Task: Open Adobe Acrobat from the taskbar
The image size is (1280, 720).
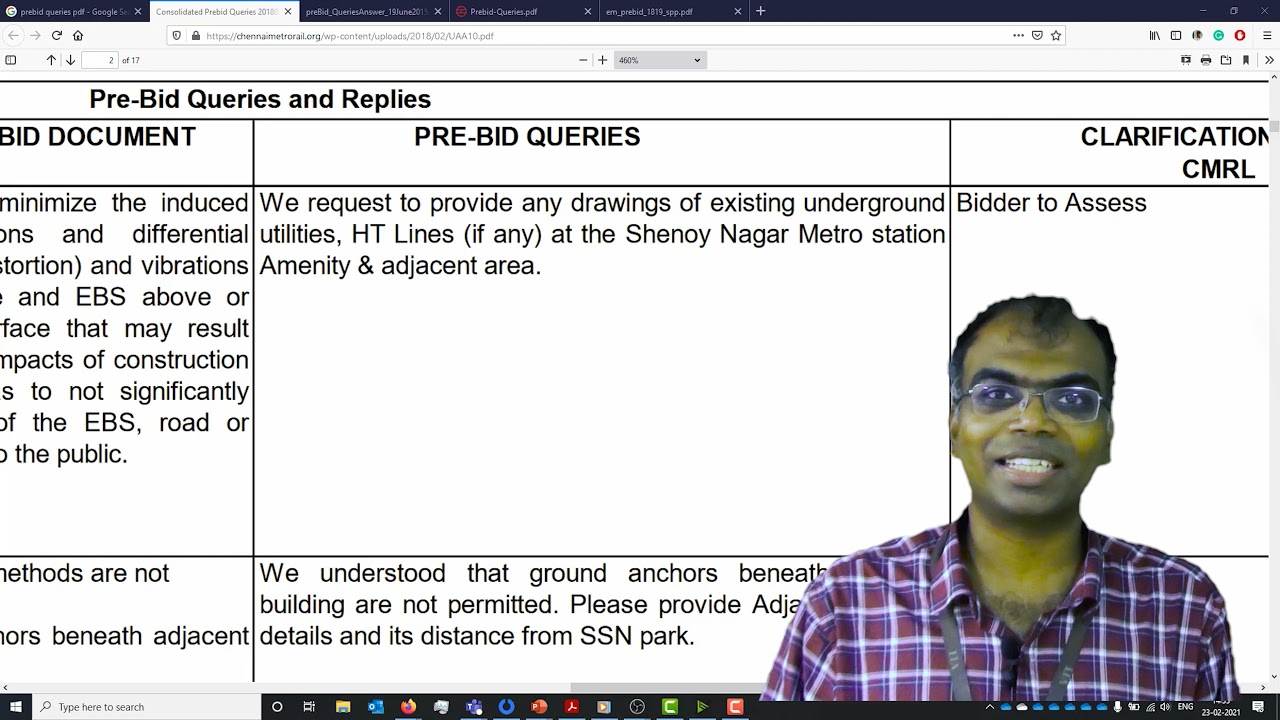Action: tap(572, 707)
